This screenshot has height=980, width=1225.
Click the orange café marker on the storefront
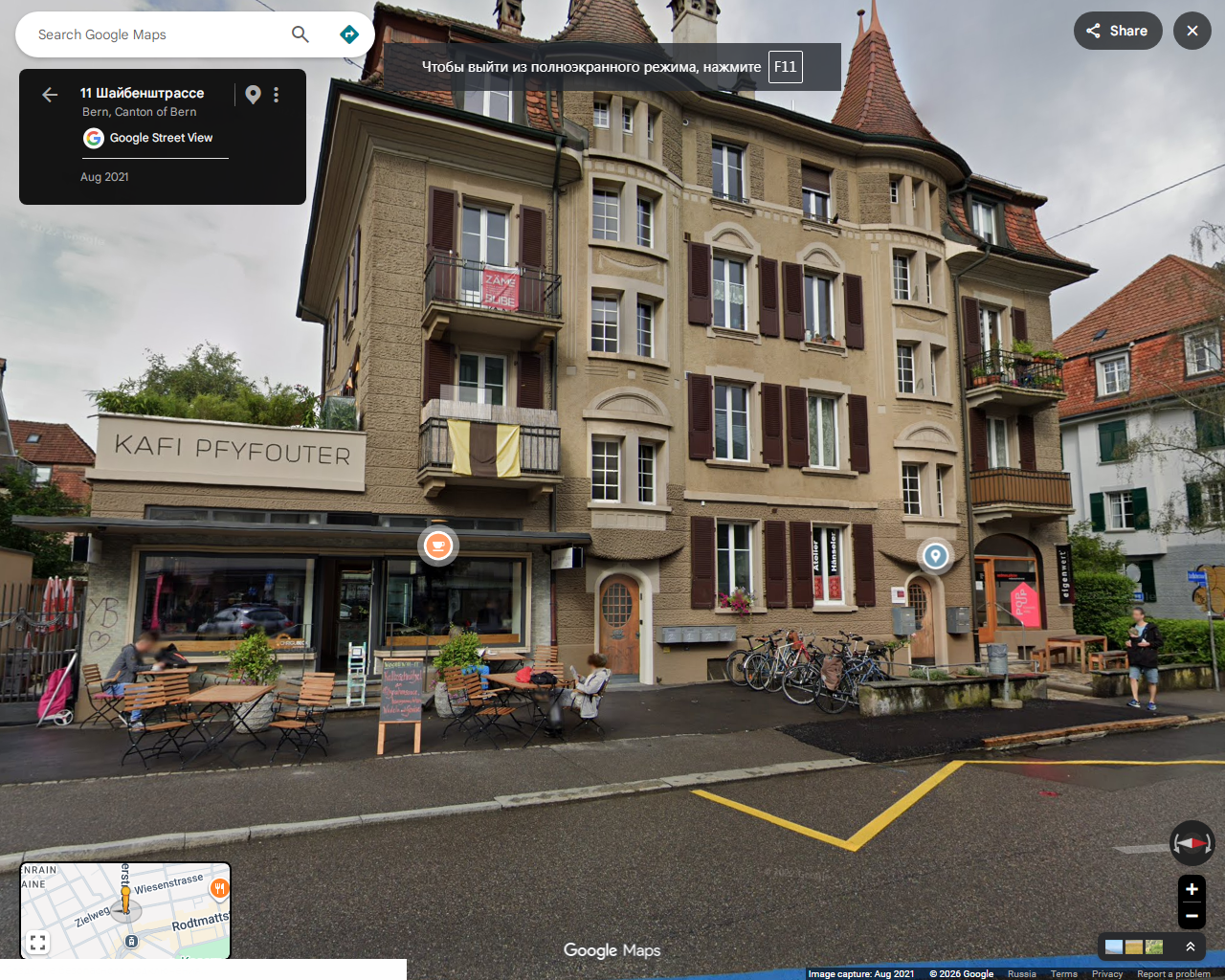(x=438, y=546)
